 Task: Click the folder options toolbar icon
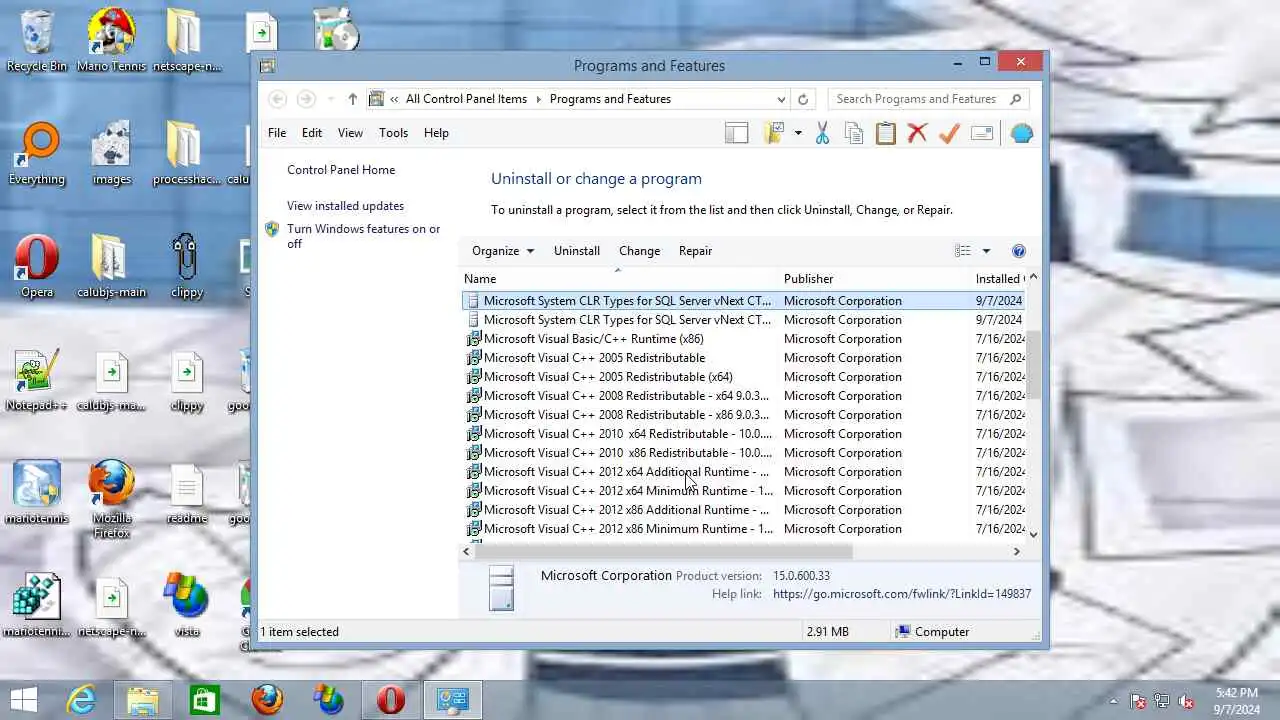tap(774, 133)
